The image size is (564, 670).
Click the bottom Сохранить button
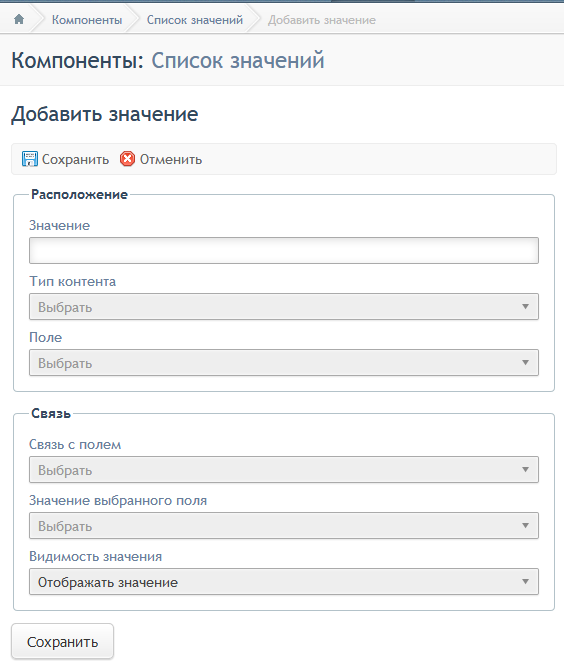coord(62,641)
